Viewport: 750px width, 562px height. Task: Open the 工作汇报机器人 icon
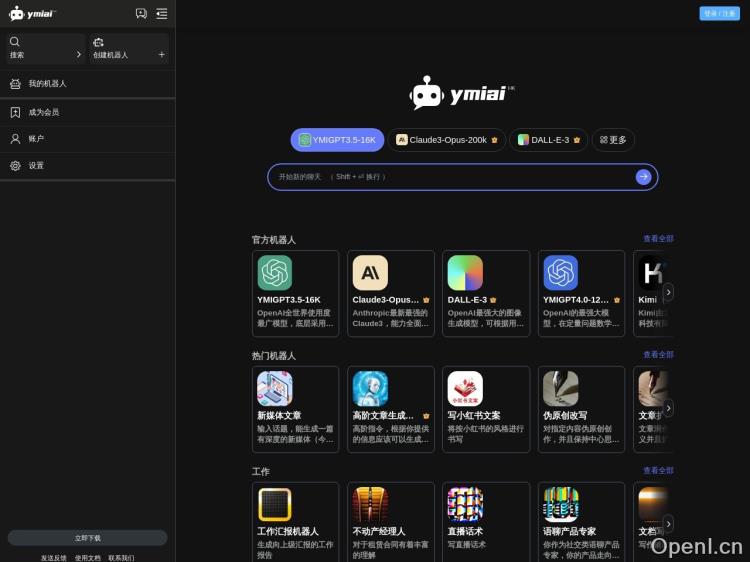[x=275, y=504]
